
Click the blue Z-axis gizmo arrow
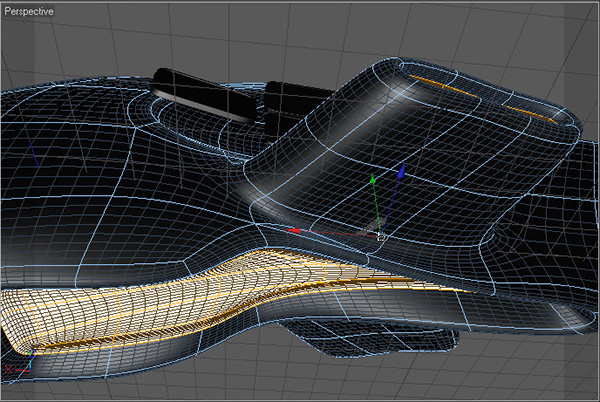coord(402,172)
